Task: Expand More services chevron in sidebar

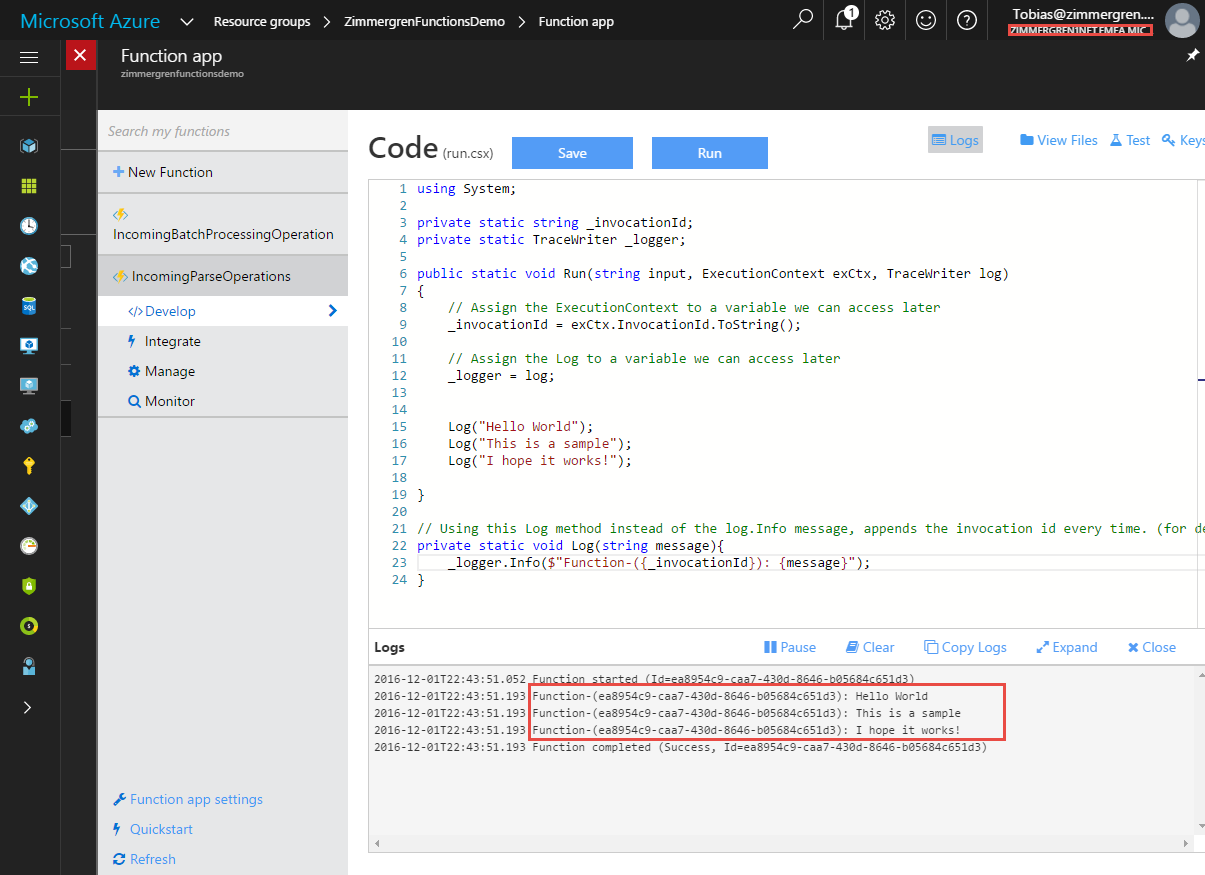Action: pos(28,707)
